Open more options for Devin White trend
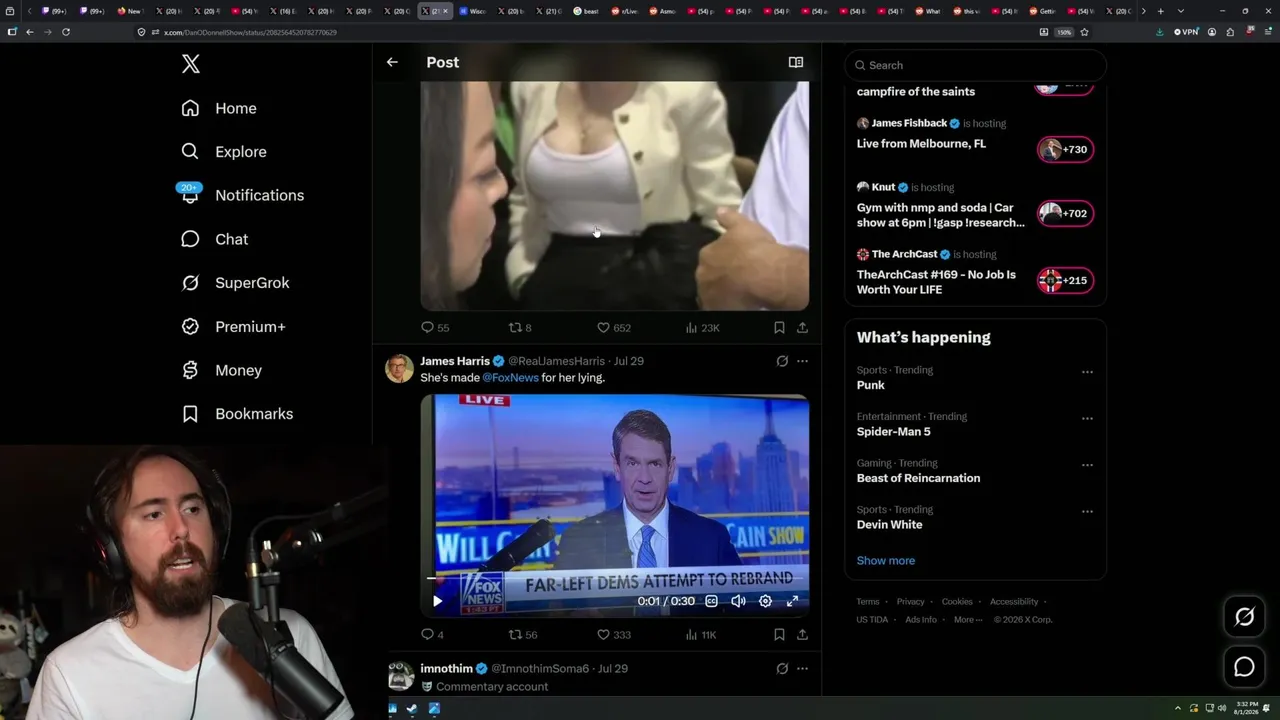1280x720 pixels. (1087, 511)
